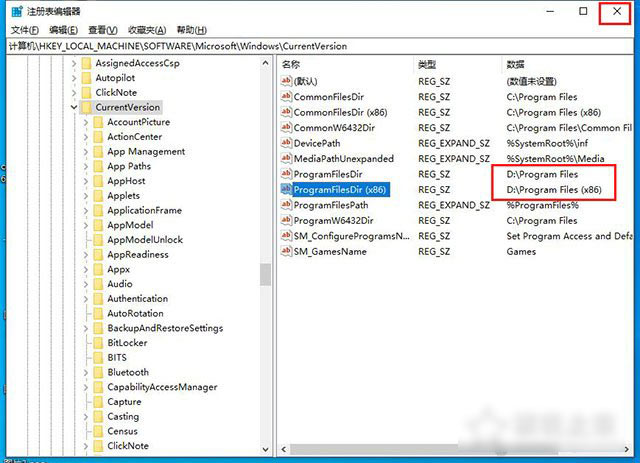Screen dimensions: 640x463
Task: Expand the Authentication node
Action: [86, 299]
